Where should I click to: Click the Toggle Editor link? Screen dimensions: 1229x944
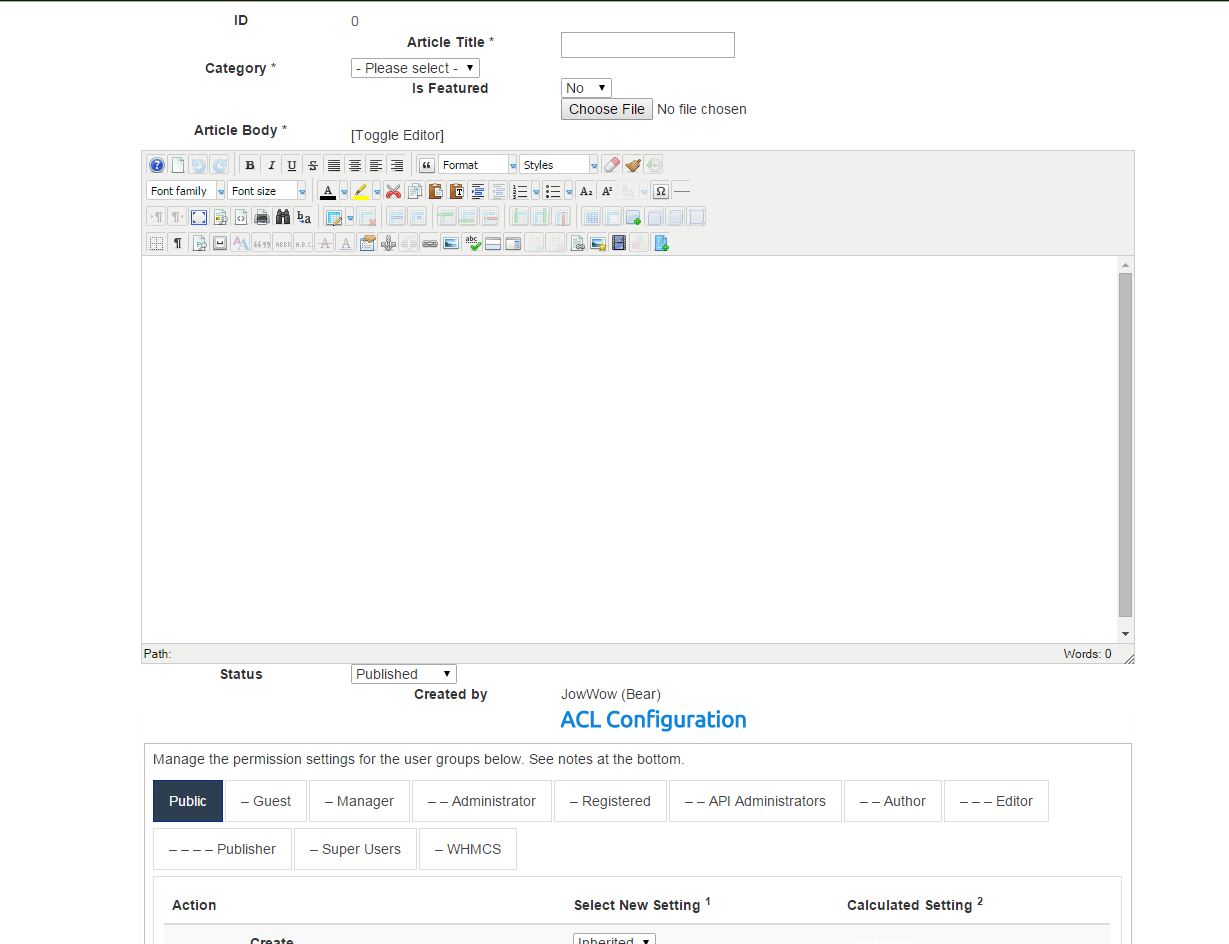(397, 135)
